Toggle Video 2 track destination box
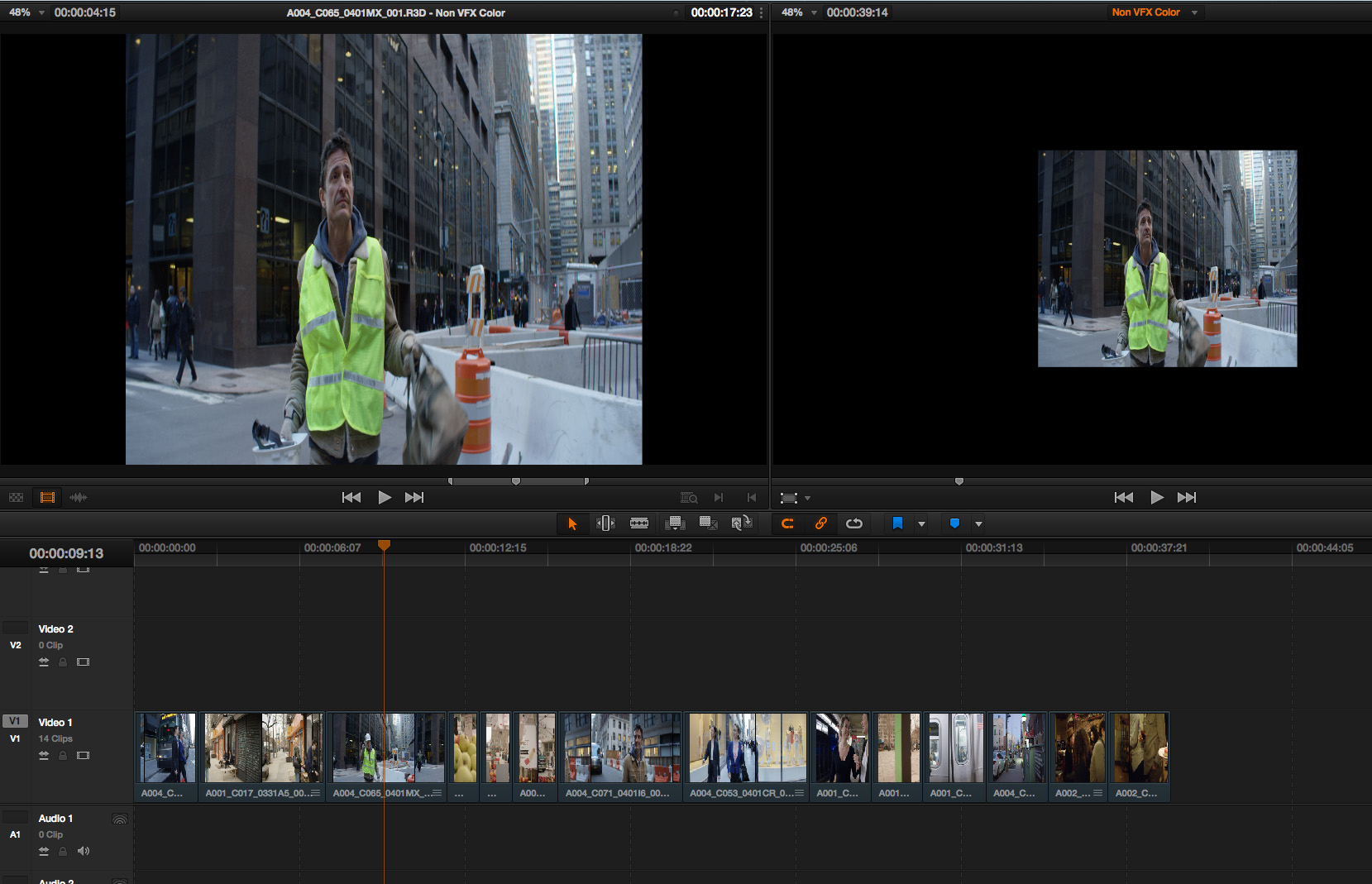 [15, 628]
